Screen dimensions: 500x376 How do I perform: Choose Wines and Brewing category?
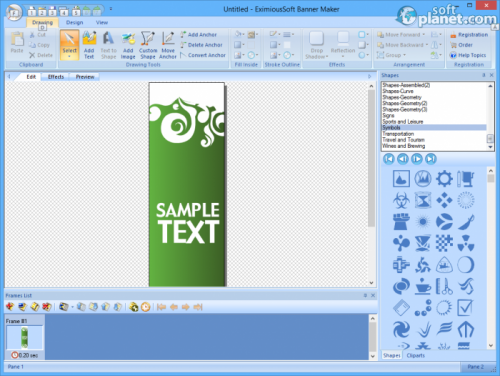pyautogui.click(x=434, y=146)
